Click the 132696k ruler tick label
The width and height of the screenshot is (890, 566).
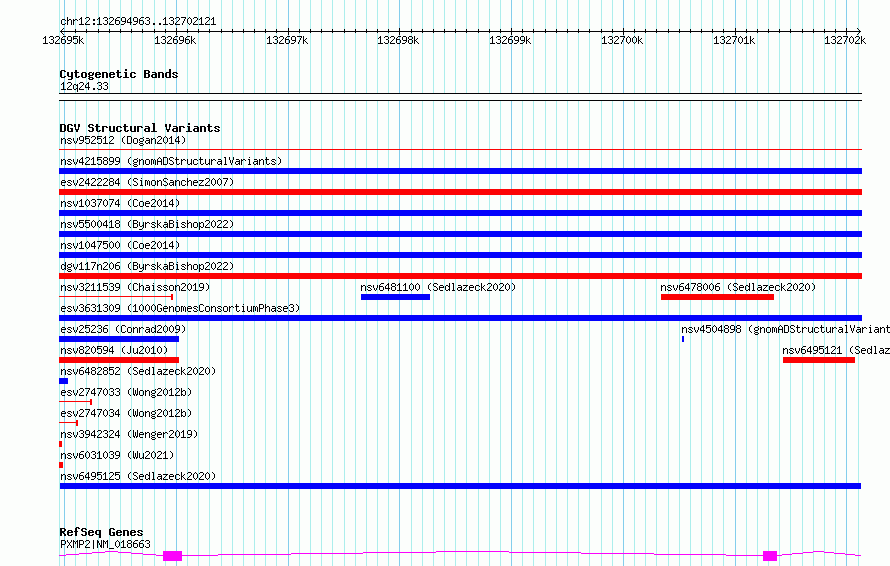click(x=175, y=40)
